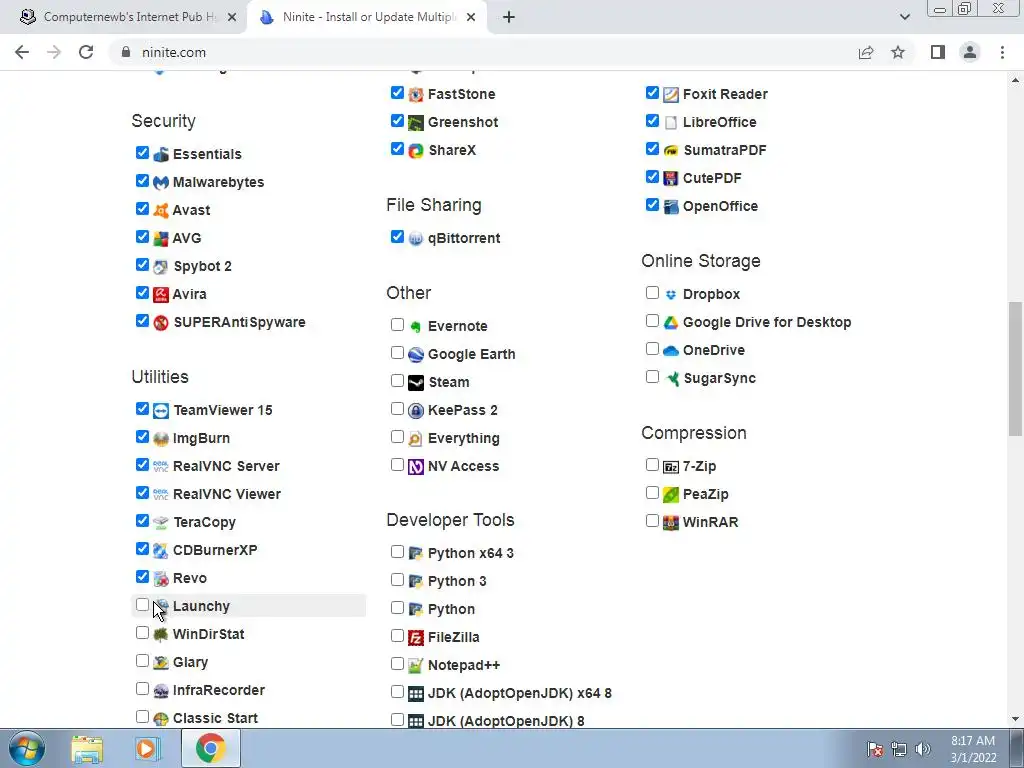
Task: Select the PeaZip checkbox
Action: click(x=652, y=493)
